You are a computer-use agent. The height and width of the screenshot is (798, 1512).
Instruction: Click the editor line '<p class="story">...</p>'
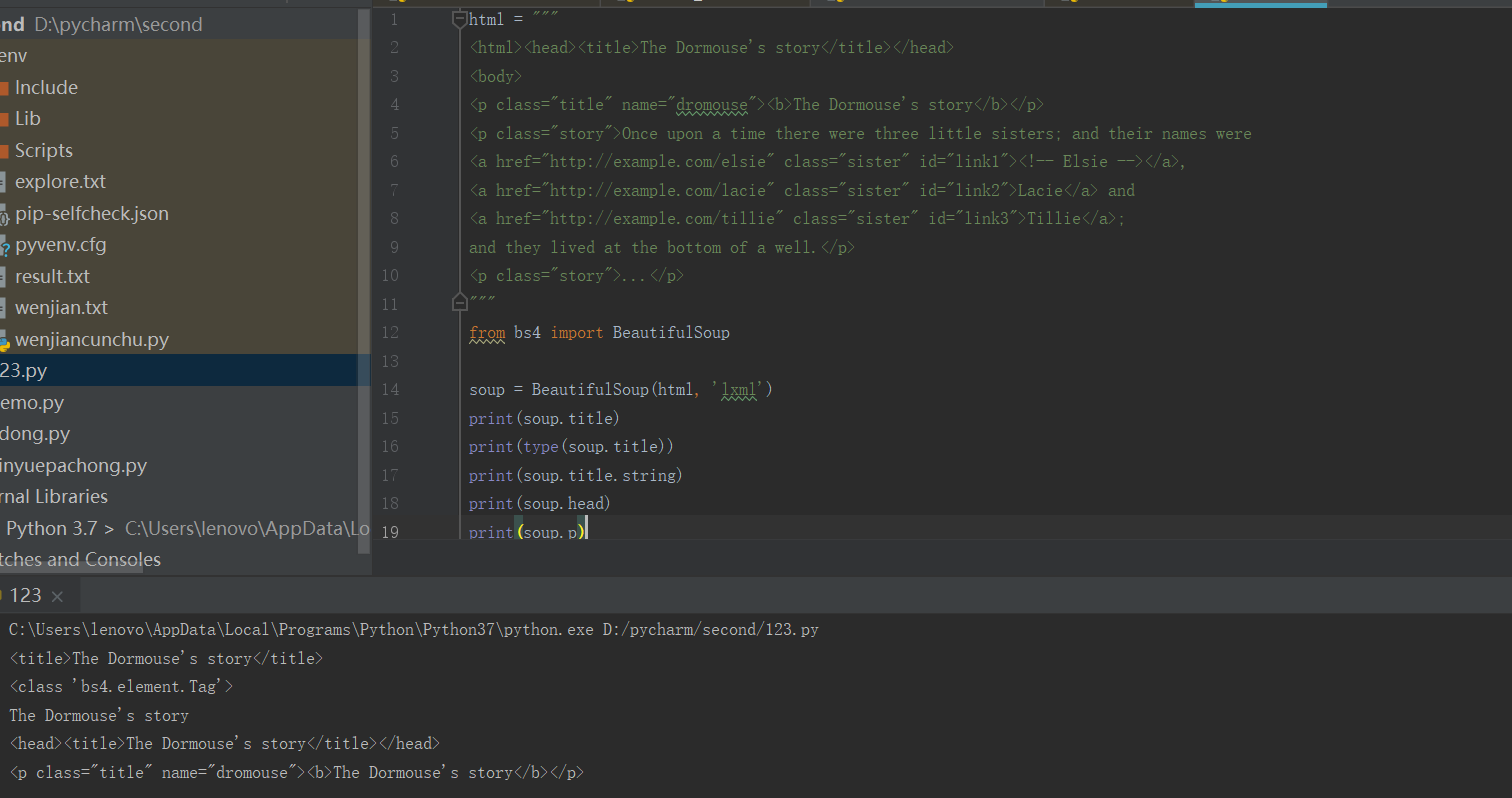tap(577, 276)
